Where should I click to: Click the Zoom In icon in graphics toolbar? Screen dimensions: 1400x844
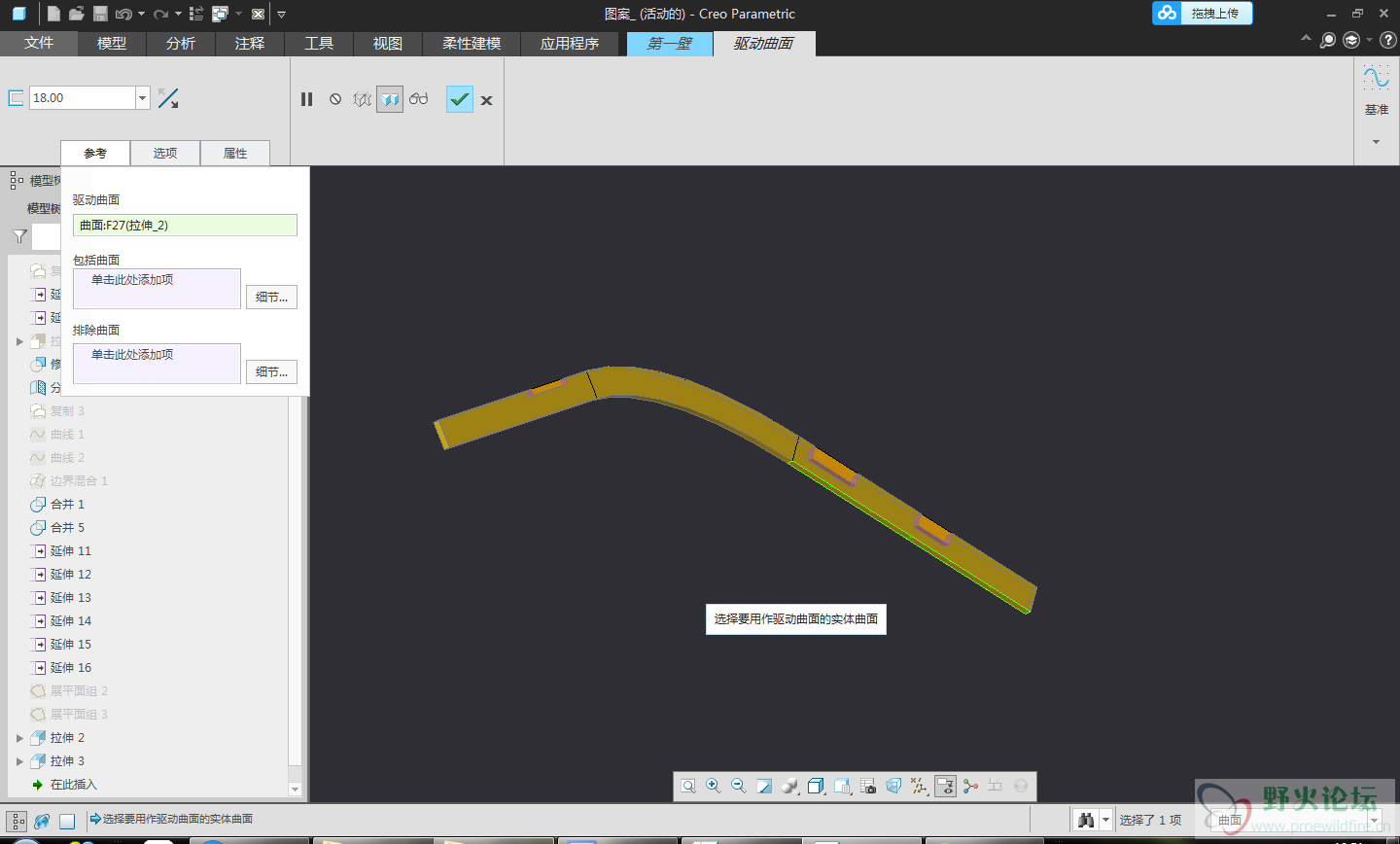[x=714, y=787]
